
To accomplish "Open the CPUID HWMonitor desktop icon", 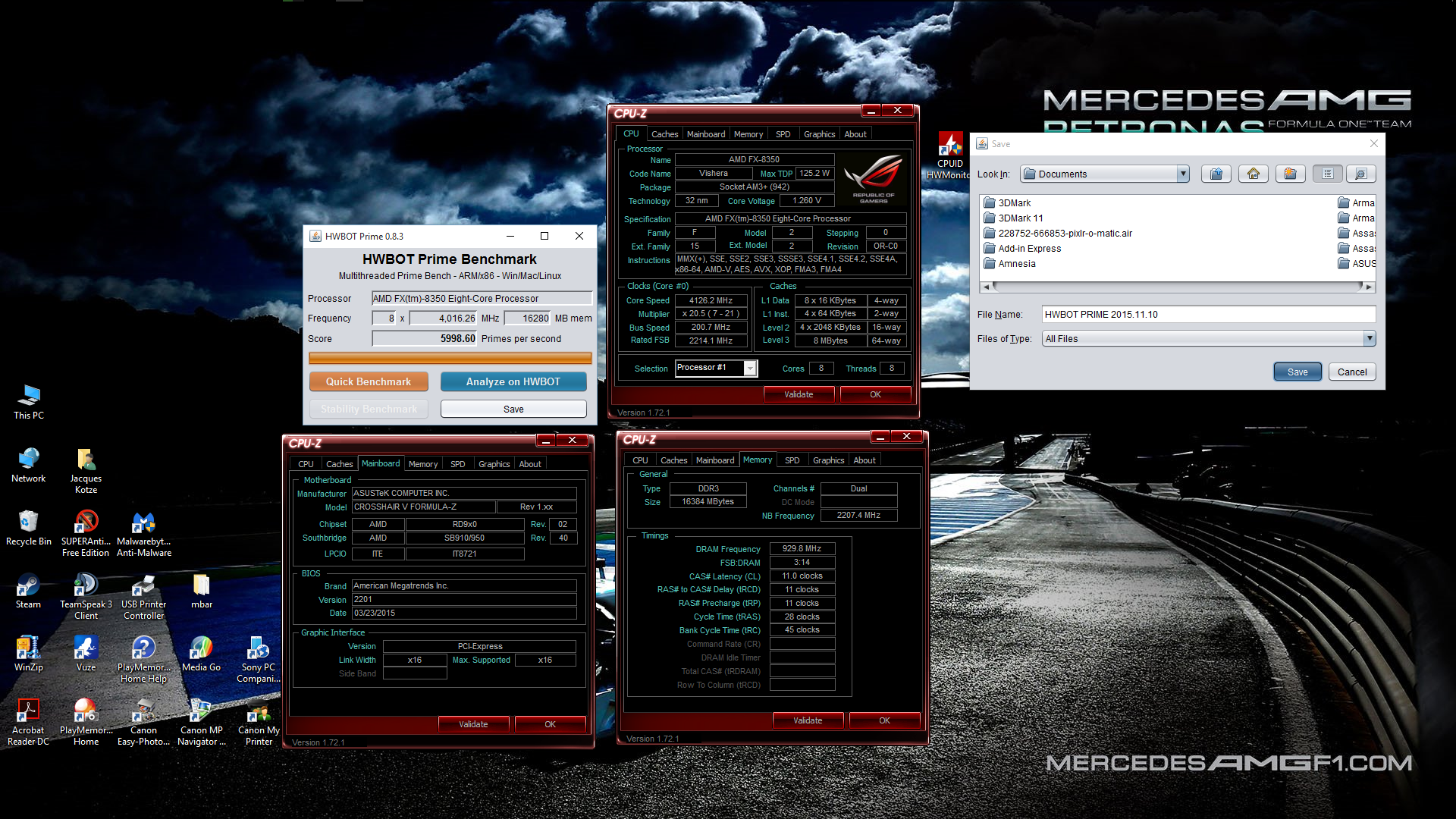I will coord(950,156).
